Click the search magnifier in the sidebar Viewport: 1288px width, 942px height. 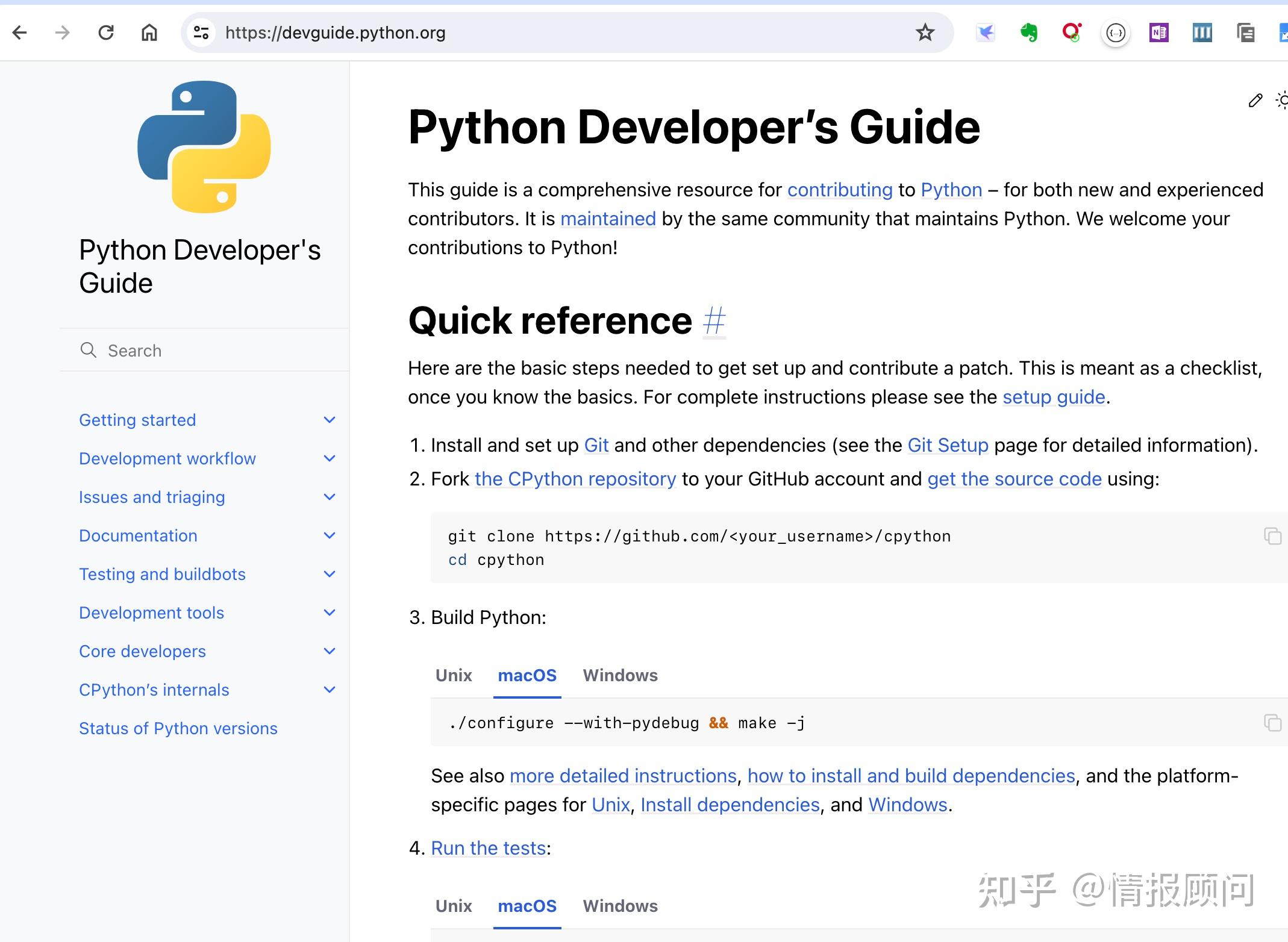point(89,350)
